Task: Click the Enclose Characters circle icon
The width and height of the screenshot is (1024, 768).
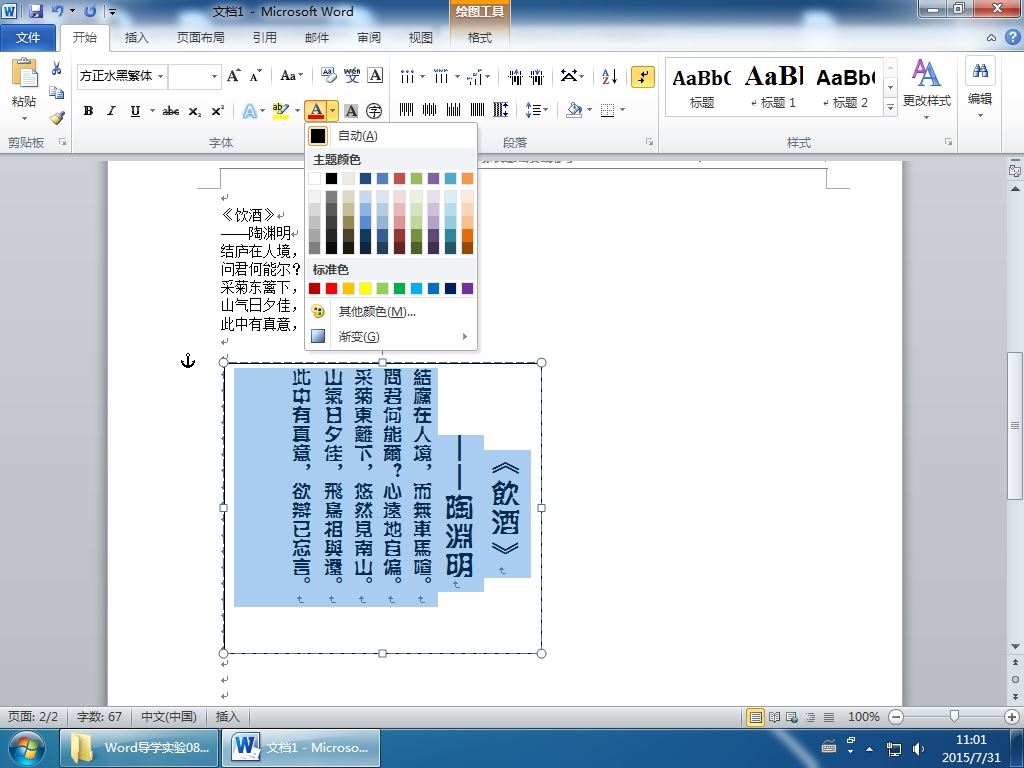Action: tap(374, 111)
